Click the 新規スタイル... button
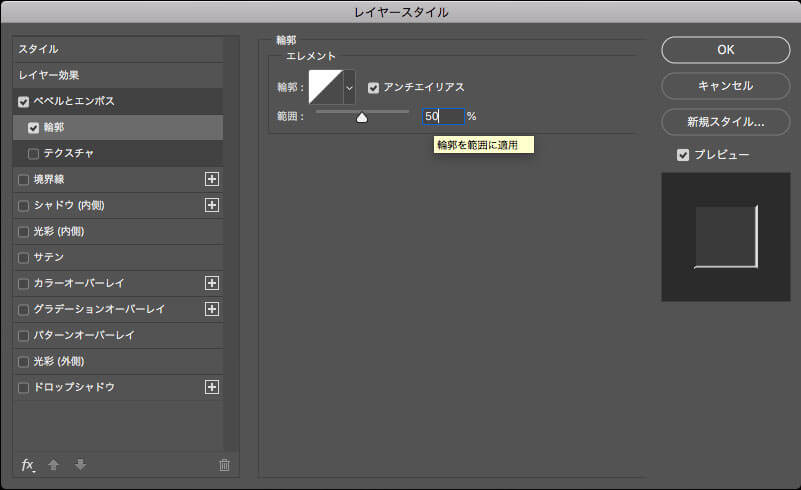Screen dimensions: 801x490 (725, 122)
